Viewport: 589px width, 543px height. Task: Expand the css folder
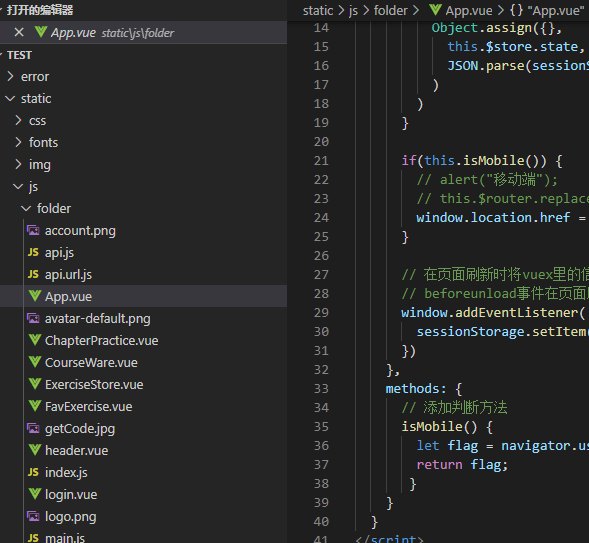(x=18, y=121)
